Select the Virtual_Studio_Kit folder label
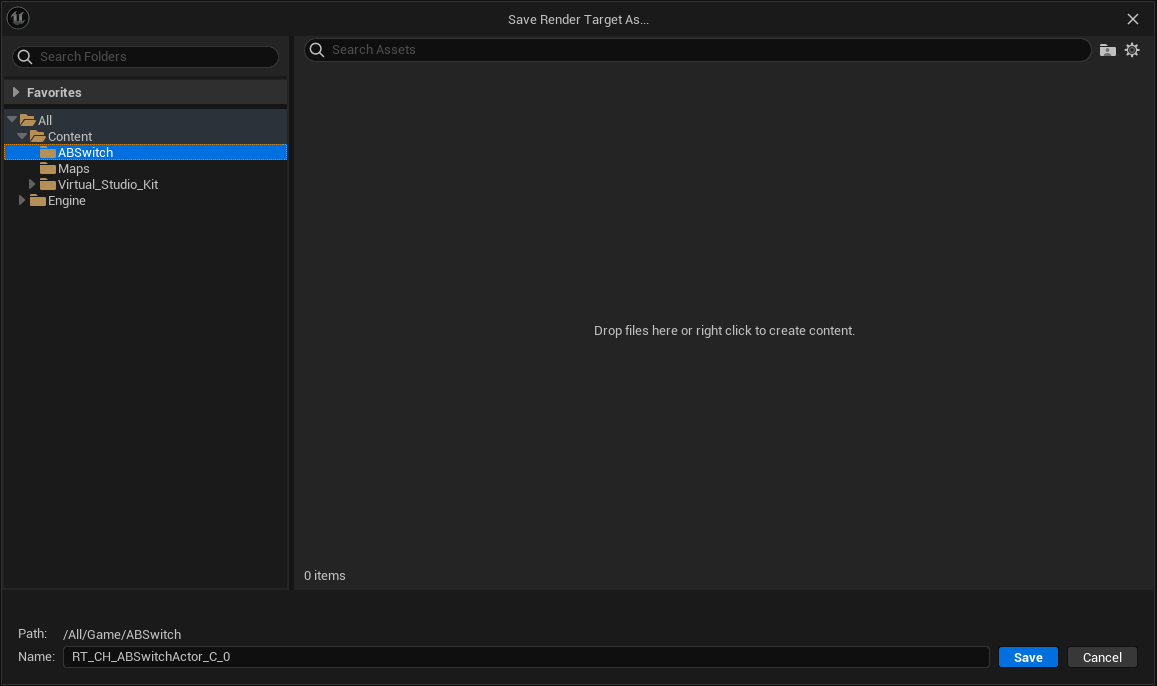This screenshot has height=686, width=1157. [x=108, y=185]
